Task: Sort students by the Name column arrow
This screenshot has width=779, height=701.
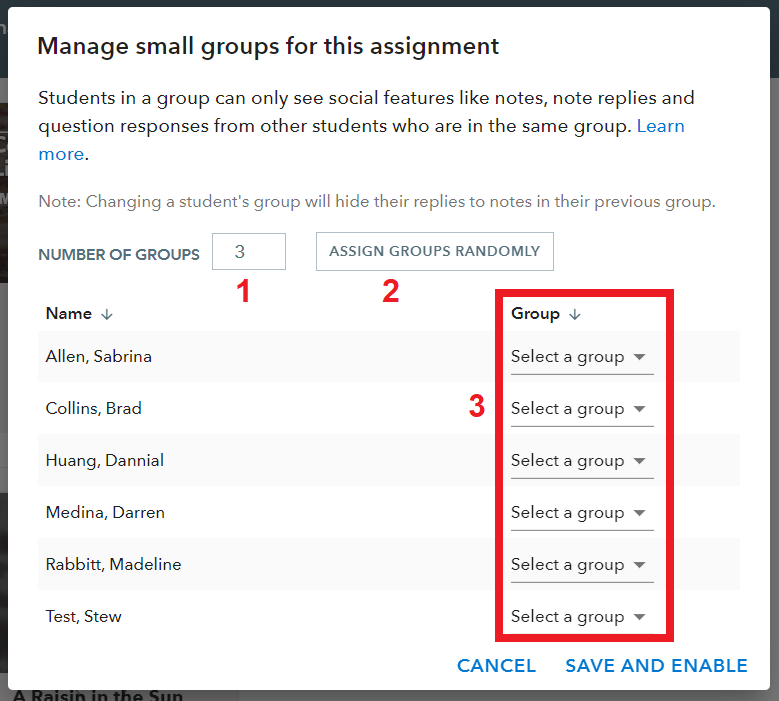Action: pyautogui.click(x=107, y=314)
